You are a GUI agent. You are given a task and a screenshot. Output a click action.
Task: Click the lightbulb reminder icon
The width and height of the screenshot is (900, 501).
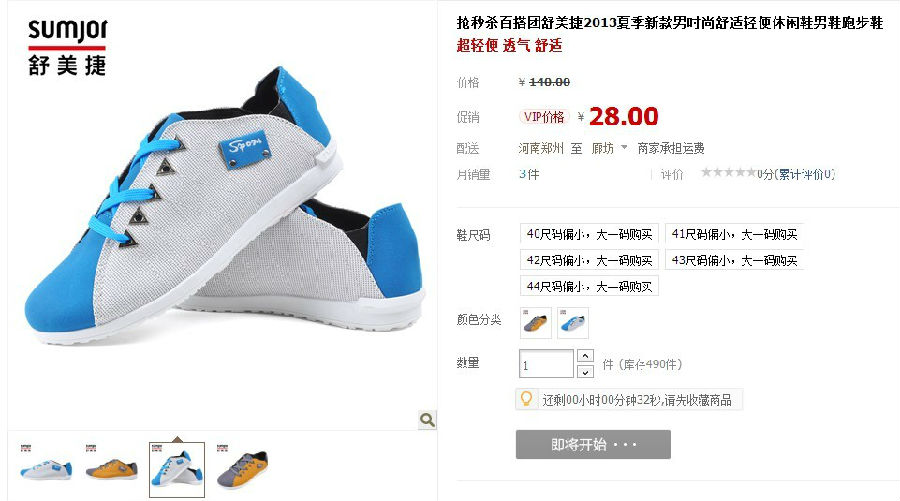(526, 399)
